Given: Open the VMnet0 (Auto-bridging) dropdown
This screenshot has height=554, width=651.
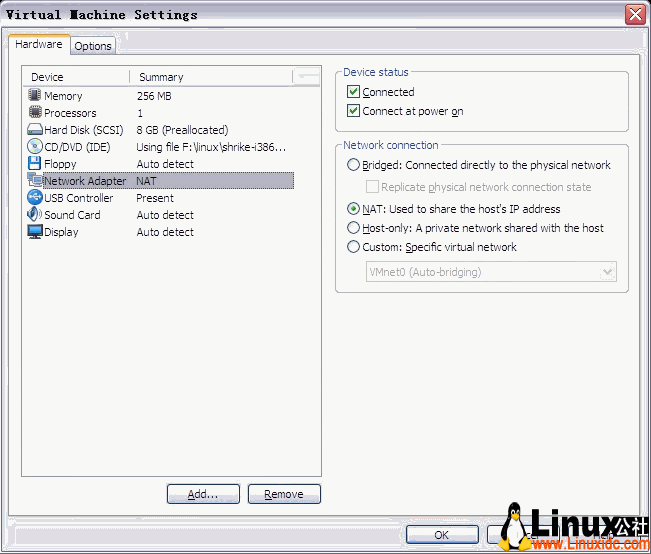Looking at the screenshot, I should (x=491, y=272).
